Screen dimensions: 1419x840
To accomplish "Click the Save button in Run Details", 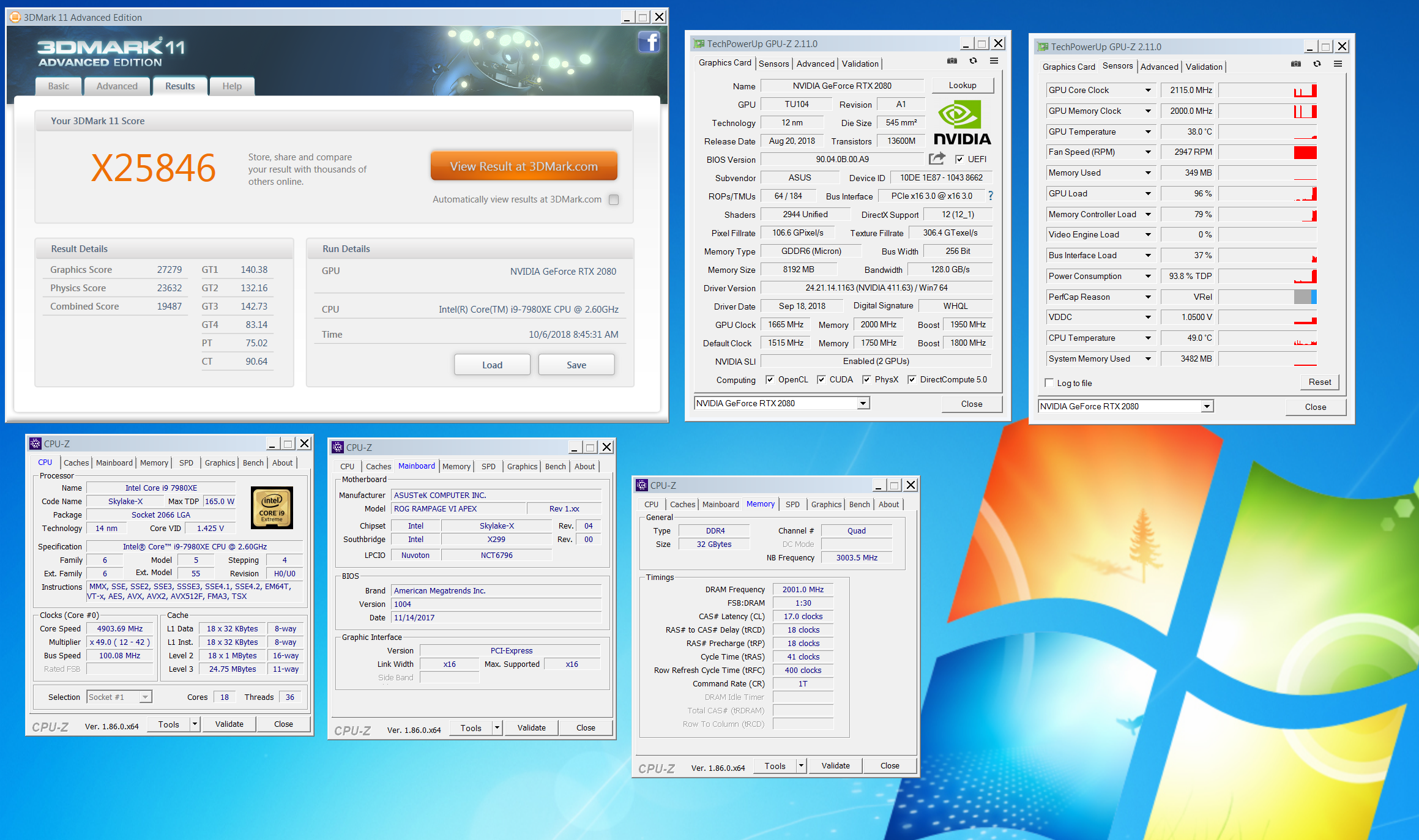I will (576, 365).
